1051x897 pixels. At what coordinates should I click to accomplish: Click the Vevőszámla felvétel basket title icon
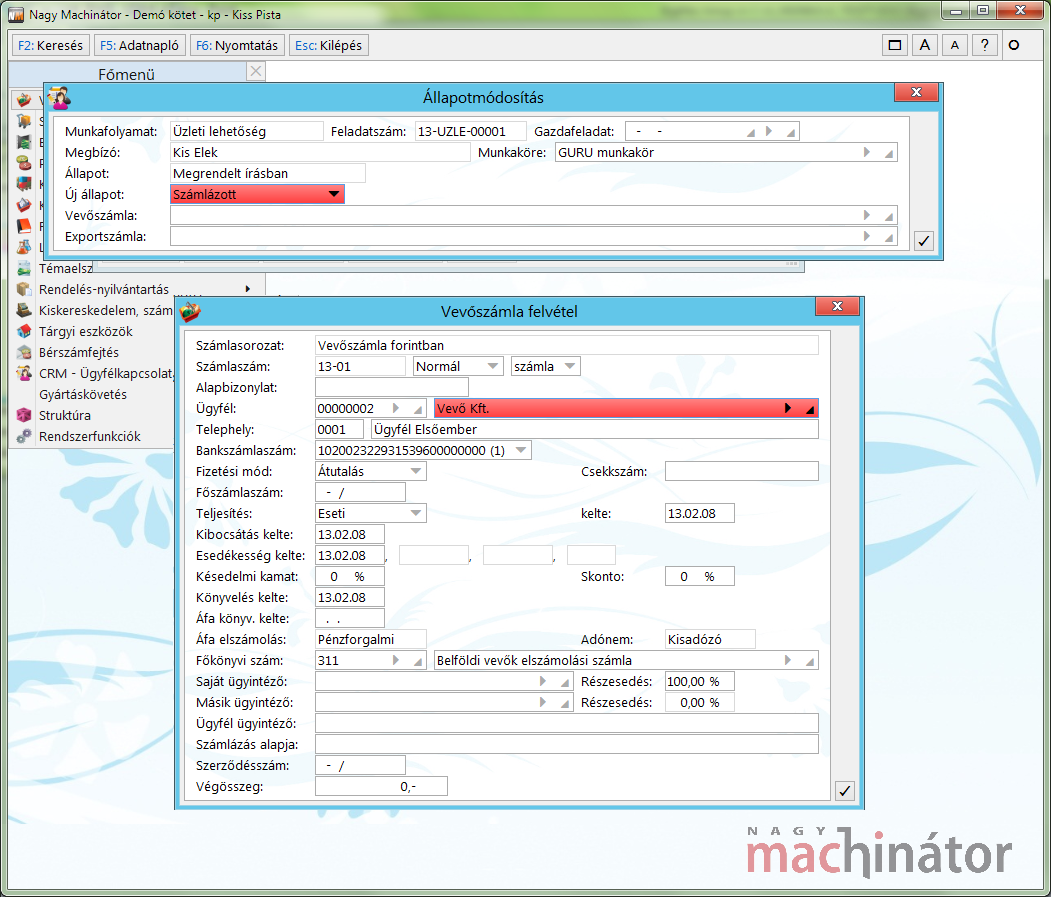pyautogui.click(x=190, y=312)
